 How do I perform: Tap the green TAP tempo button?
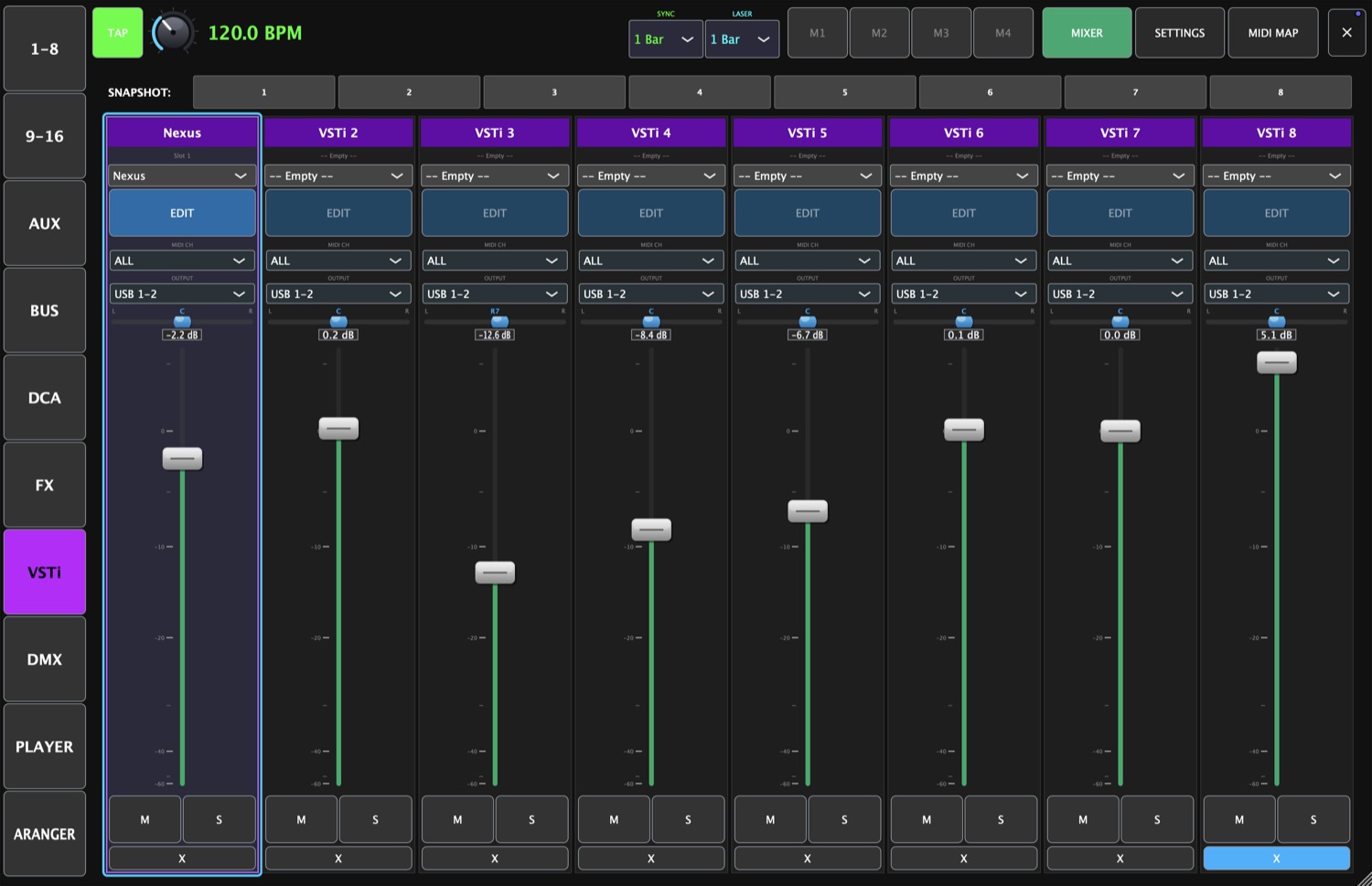(x=118, y=33)
